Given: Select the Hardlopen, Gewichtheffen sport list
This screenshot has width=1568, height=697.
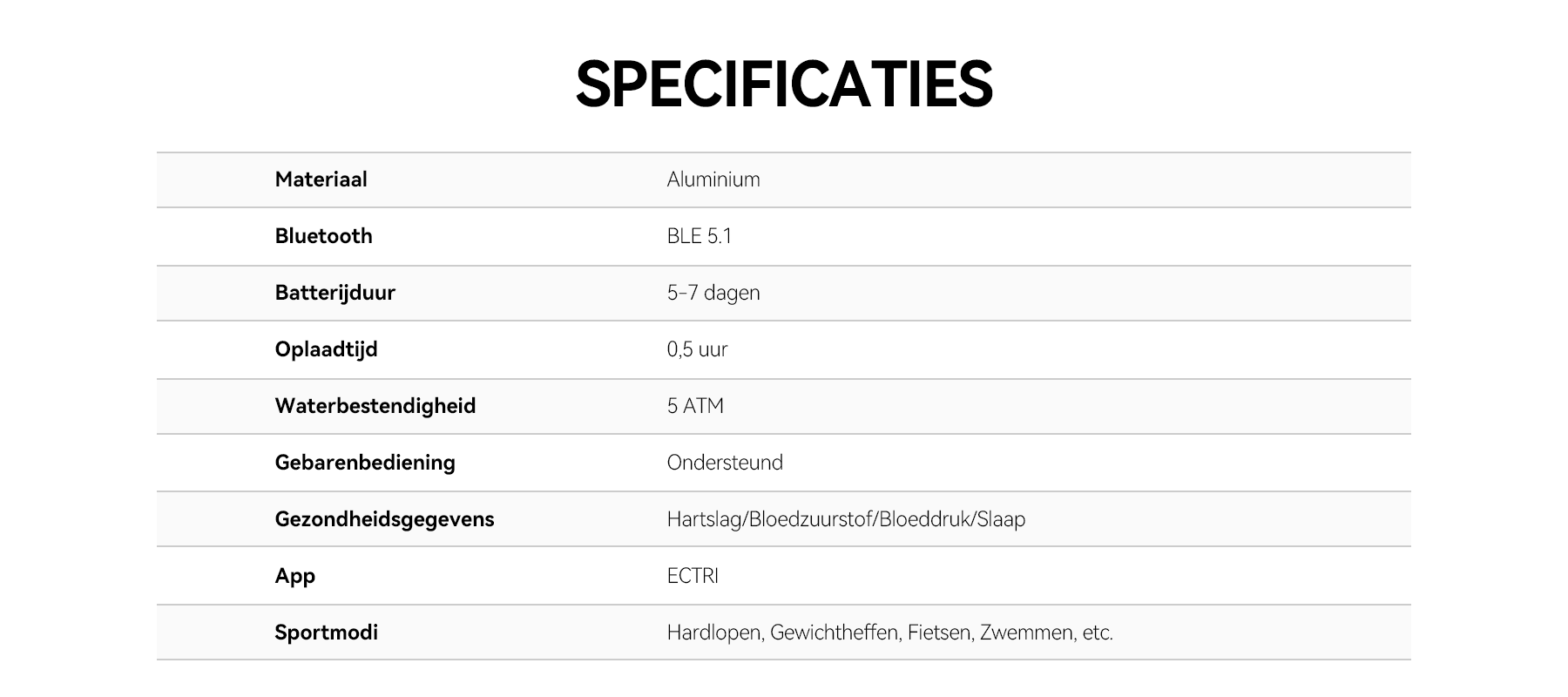Looking at the screenshot, I should coord(889,633).
